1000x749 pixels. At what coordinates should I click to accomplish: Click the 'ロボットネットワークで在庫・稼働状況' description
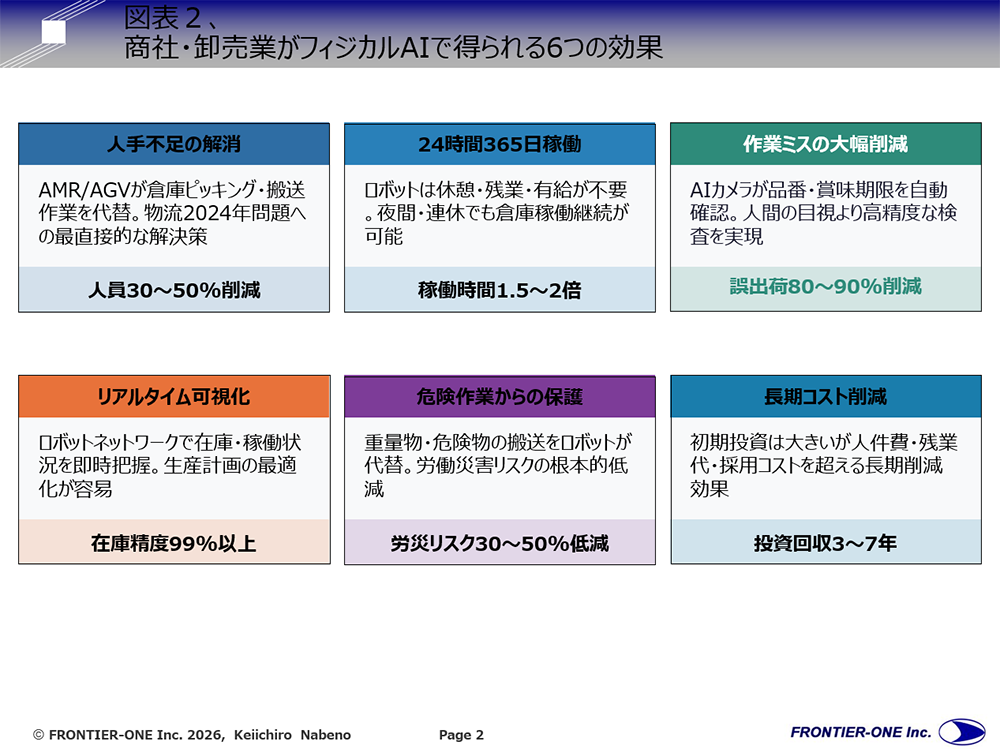click(x=170, y=466)
